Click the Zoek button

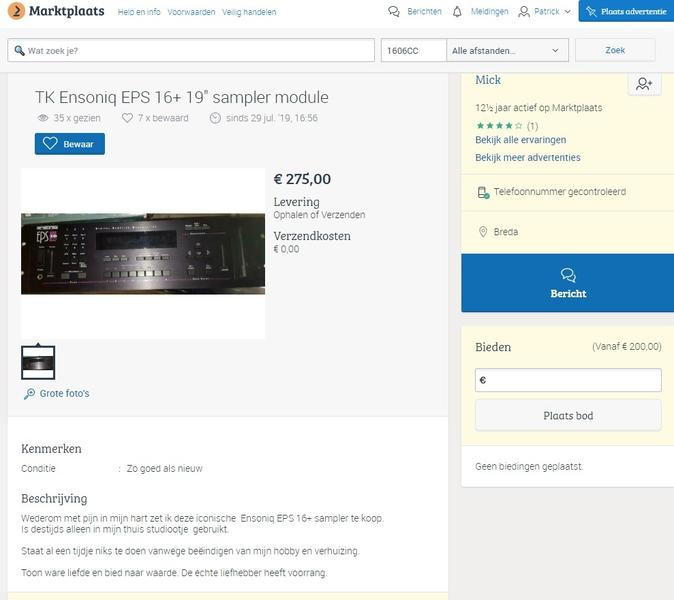(615, 50)
